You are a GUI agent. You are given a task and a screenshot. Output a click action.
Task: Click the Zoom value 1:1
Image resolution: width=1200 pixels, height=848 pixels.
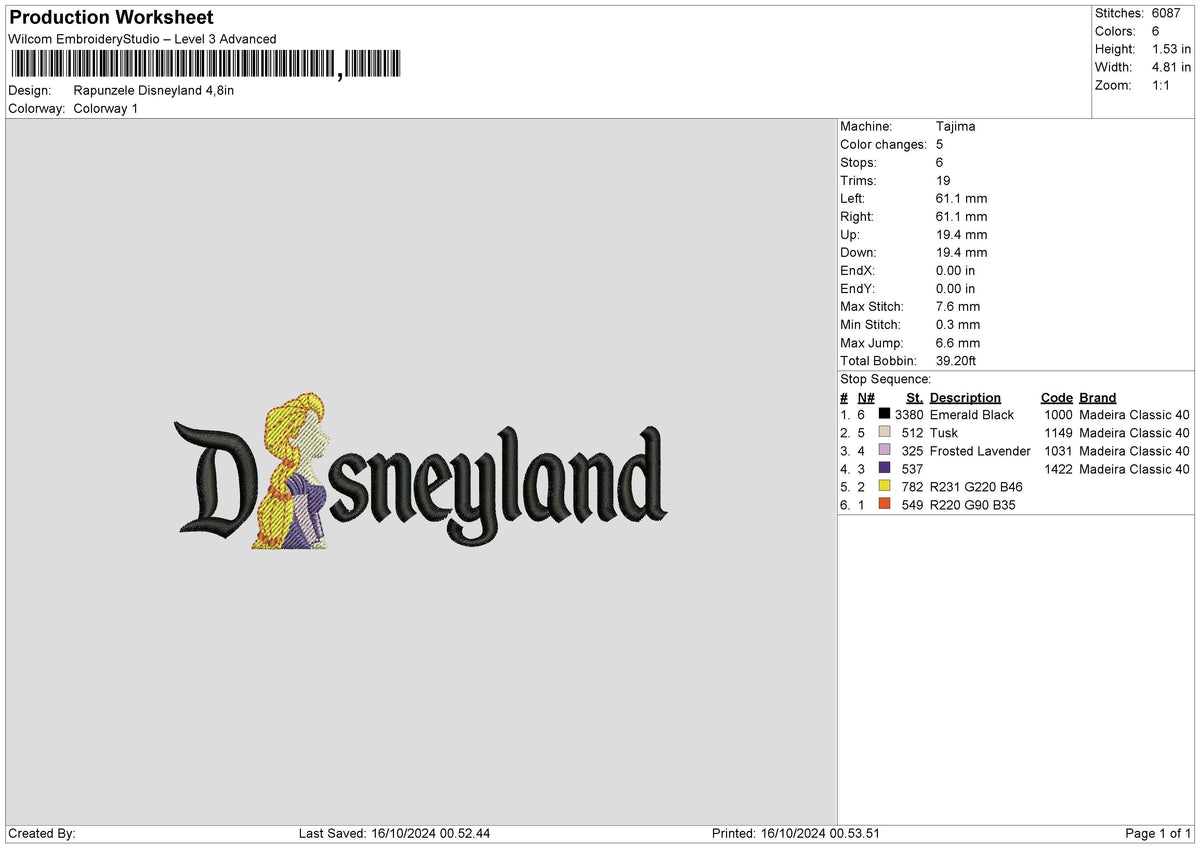[1163, 85]
